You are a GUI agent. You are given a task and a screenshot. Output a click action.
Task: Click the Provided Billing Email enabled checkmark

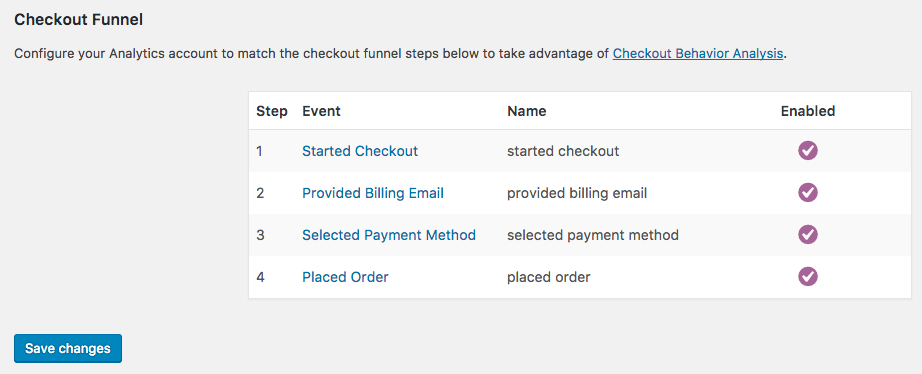click(x=808, y=193)
